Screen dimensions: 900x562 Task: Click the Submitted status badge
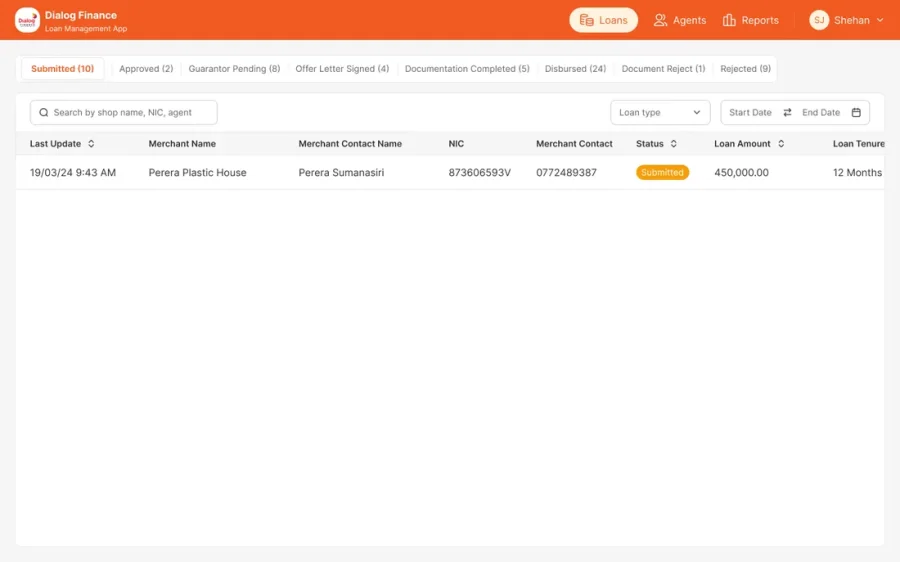[662, 172]
